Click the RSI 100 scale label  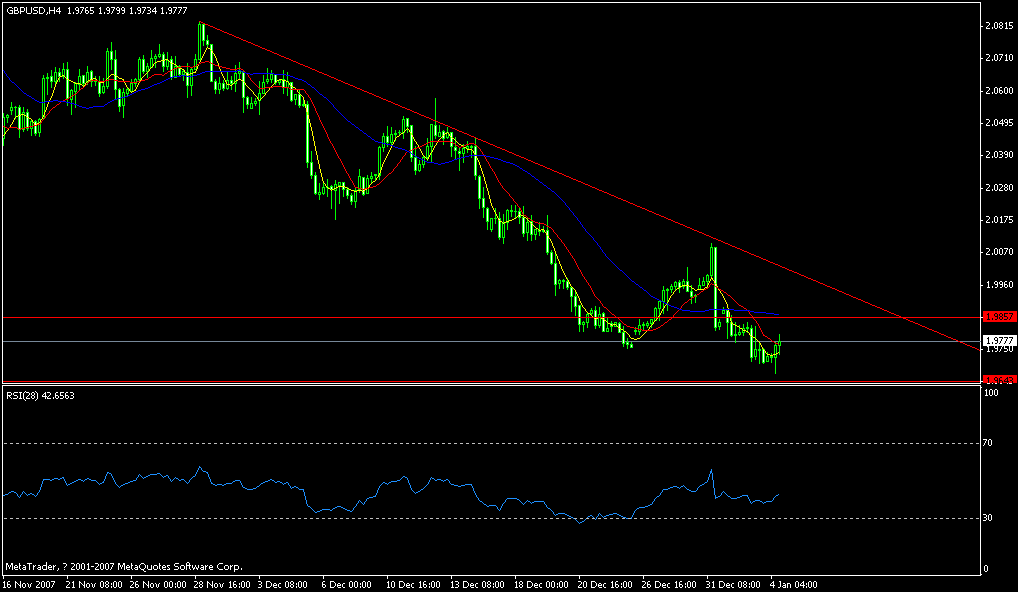[990, 393]
